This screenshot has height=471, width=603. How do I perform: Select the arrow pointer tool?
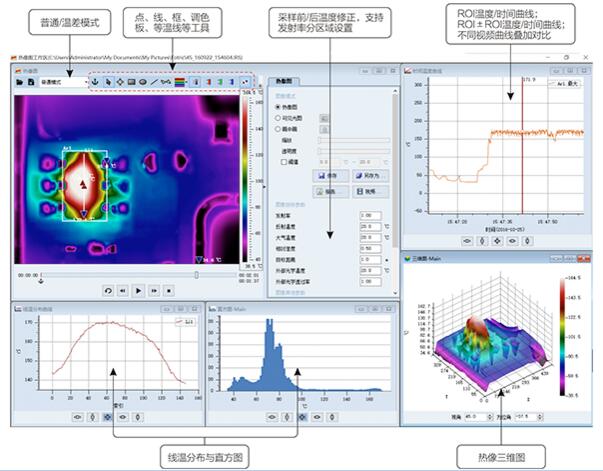tap(106, 82)
